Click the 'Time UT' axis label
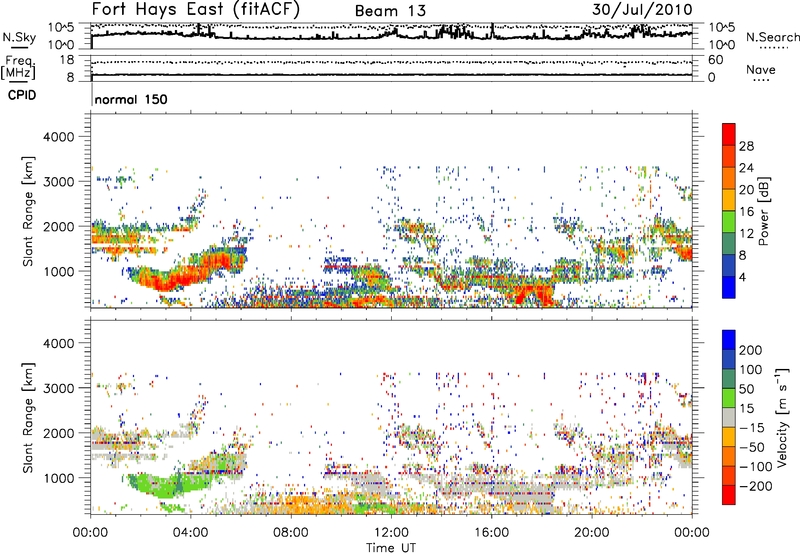 pos(391,547)
